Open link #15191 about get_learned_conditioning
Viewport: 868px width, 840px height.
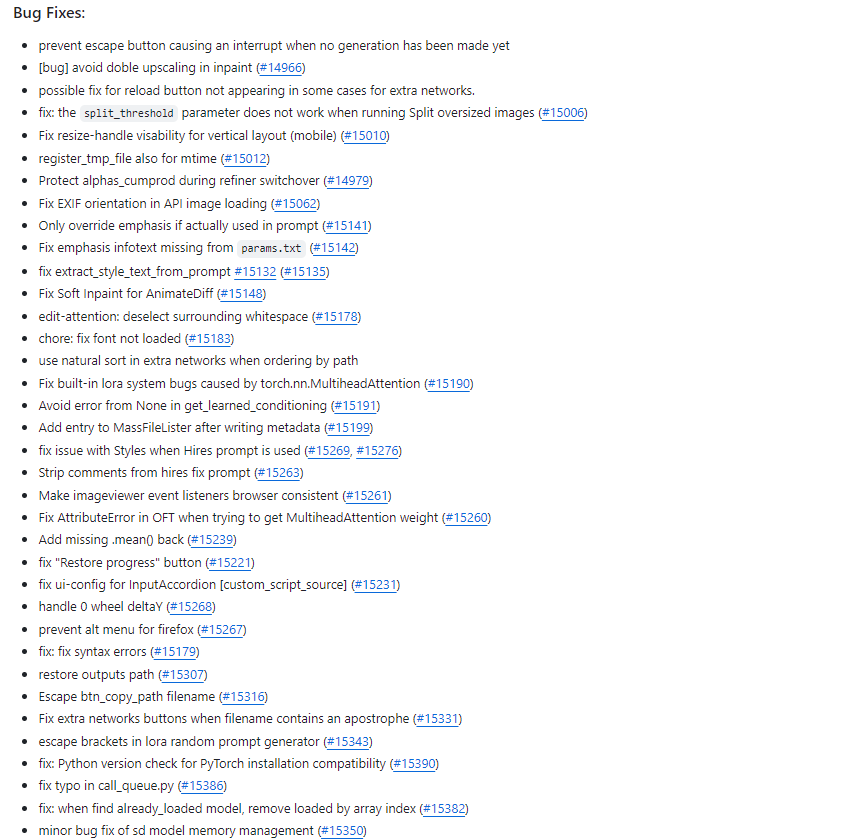click(355, 406)
